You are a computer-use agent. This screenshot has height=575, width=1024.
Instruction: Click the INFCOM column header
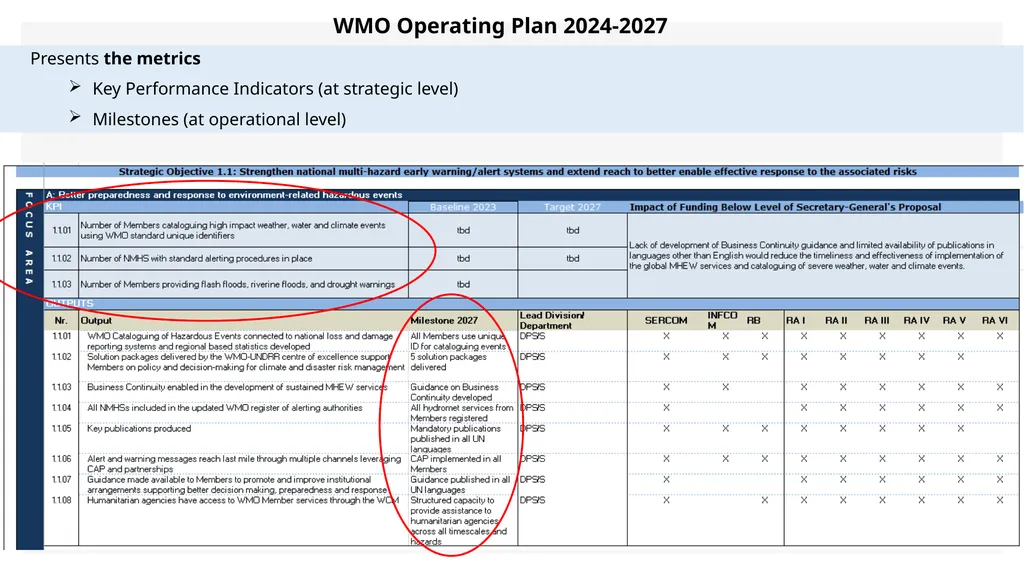click(x=722, y=320)
